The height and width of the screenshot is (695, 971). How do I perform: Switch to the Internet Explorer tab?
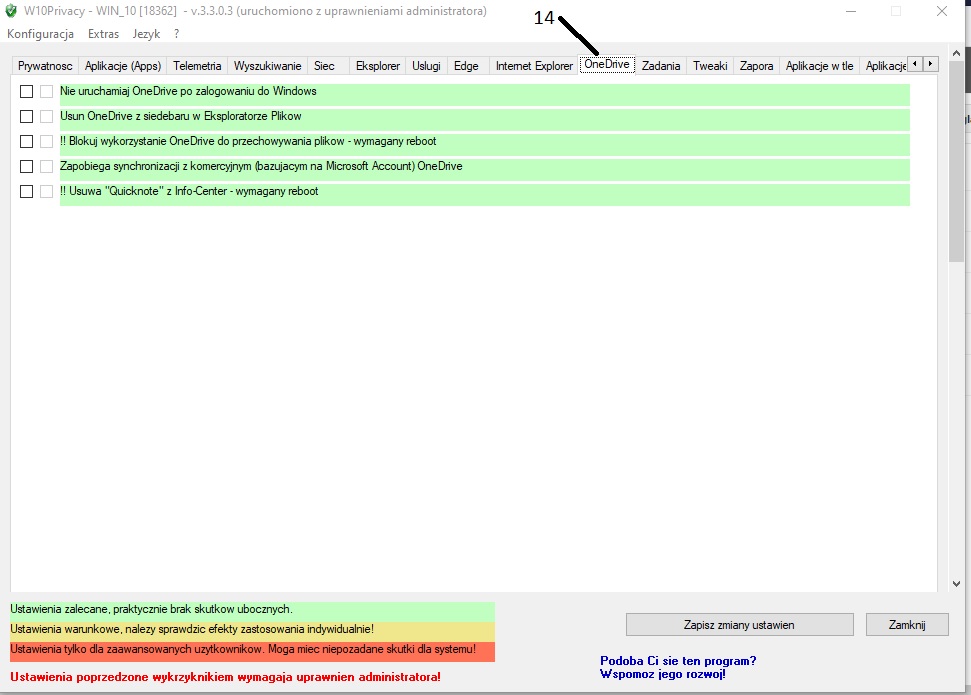point(534,66)
